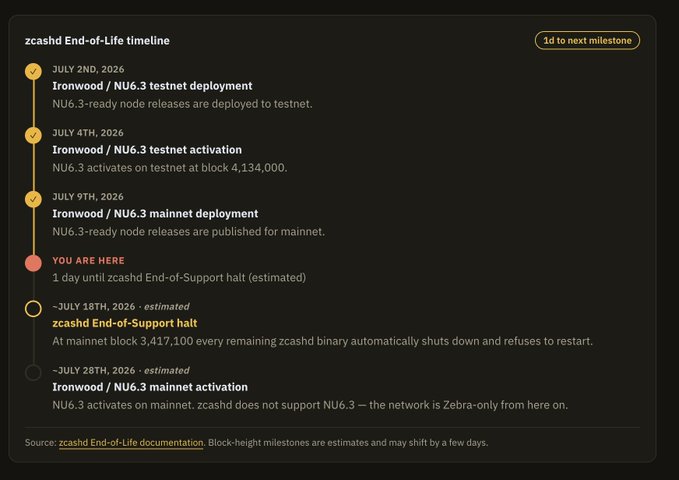The image size is (679, 480).
Task: Click the 'JULY 4TH, 2026' date label
Action: click(x=88, y=133)
